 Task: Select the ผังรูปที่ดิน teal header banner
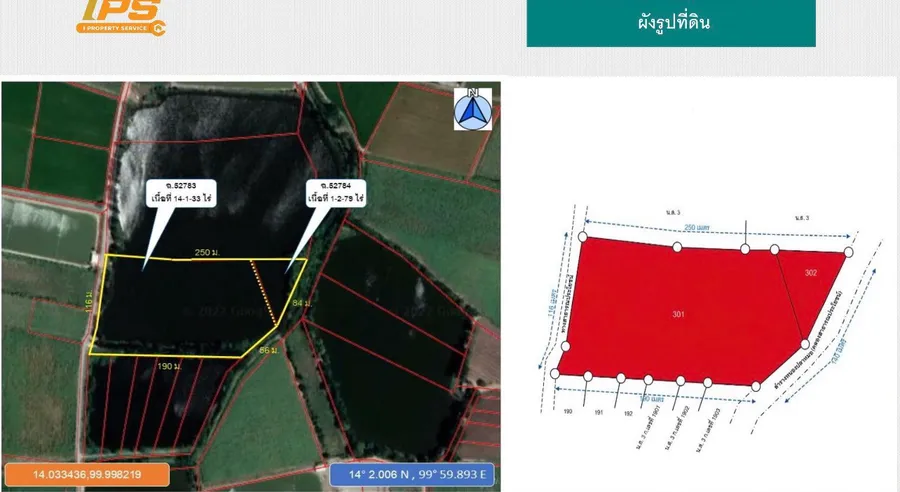tap(671, 23)
